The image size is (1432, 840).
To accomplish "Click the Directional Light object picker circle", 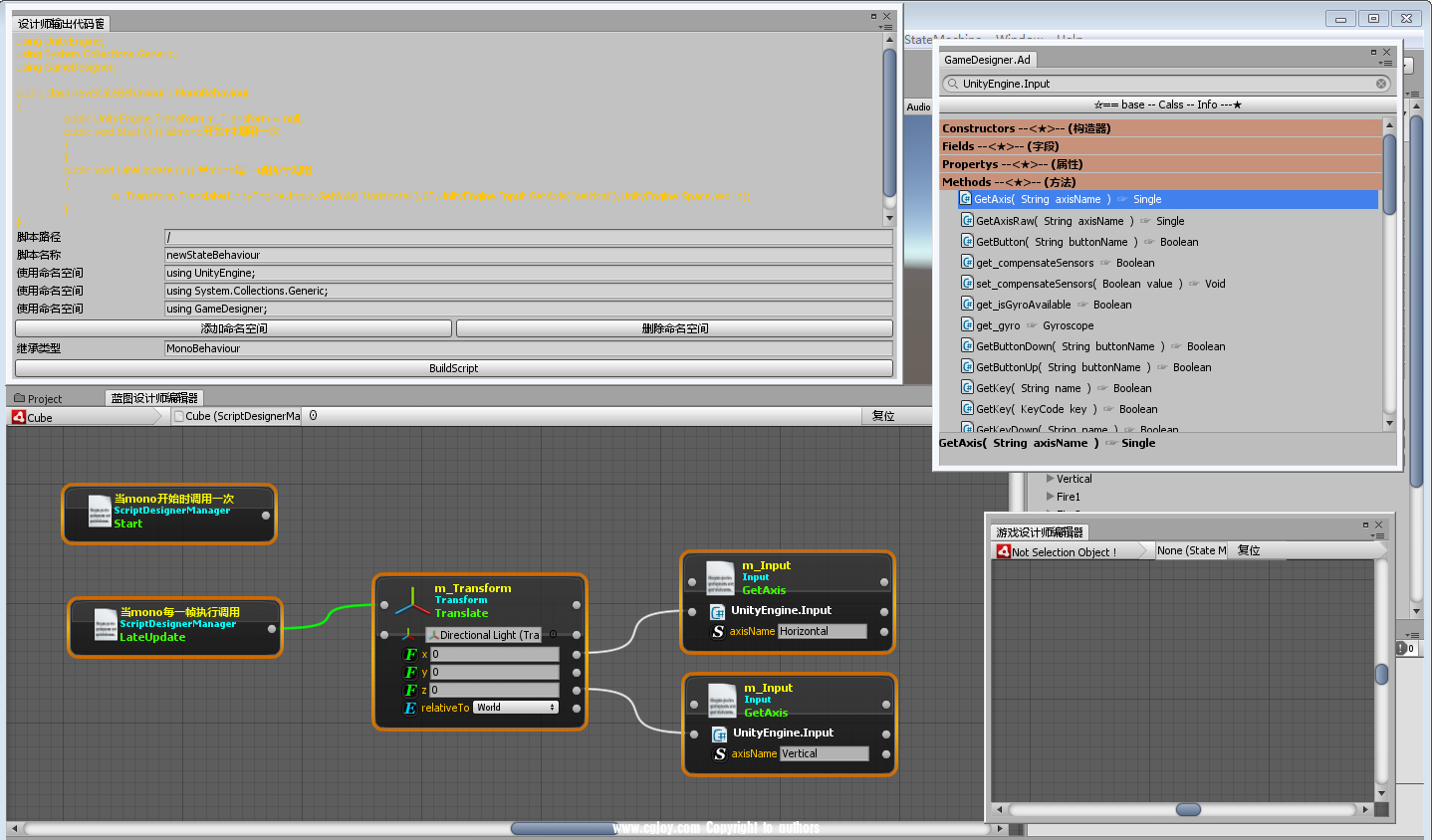I will click(x=554, y=634).
